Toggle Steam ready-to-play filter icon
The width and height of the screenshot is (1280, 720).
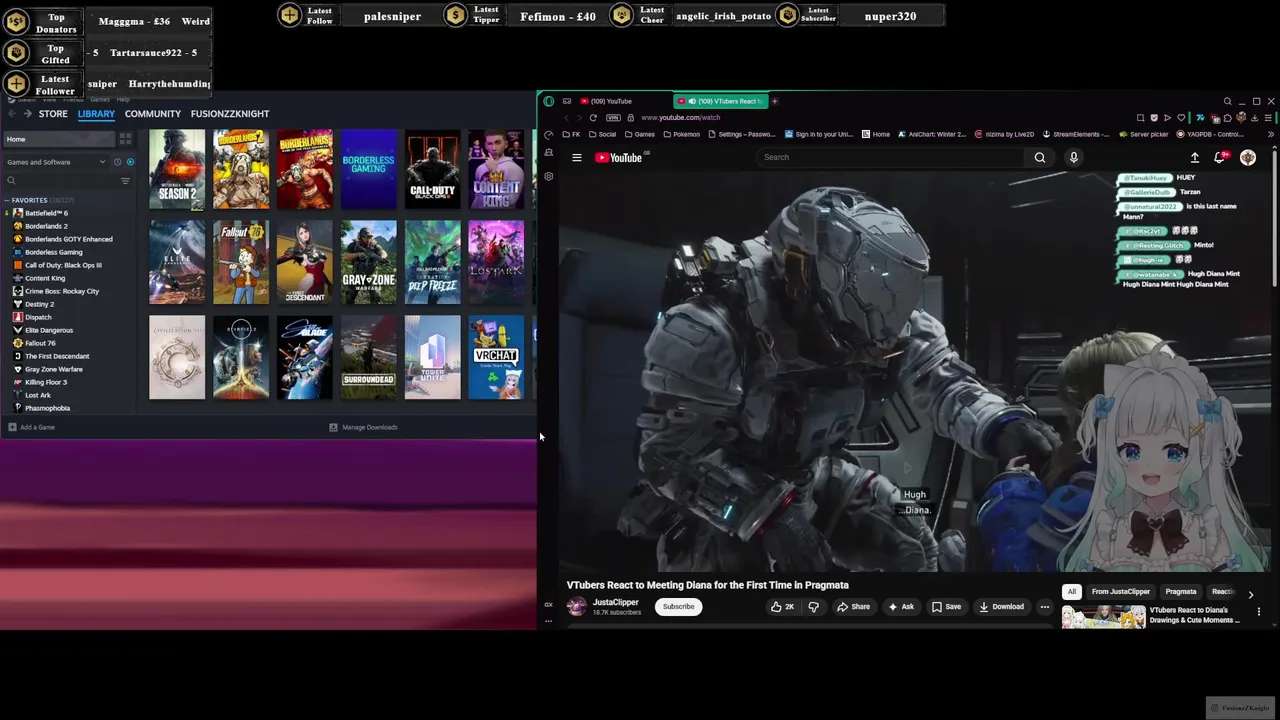pos(130,162)
